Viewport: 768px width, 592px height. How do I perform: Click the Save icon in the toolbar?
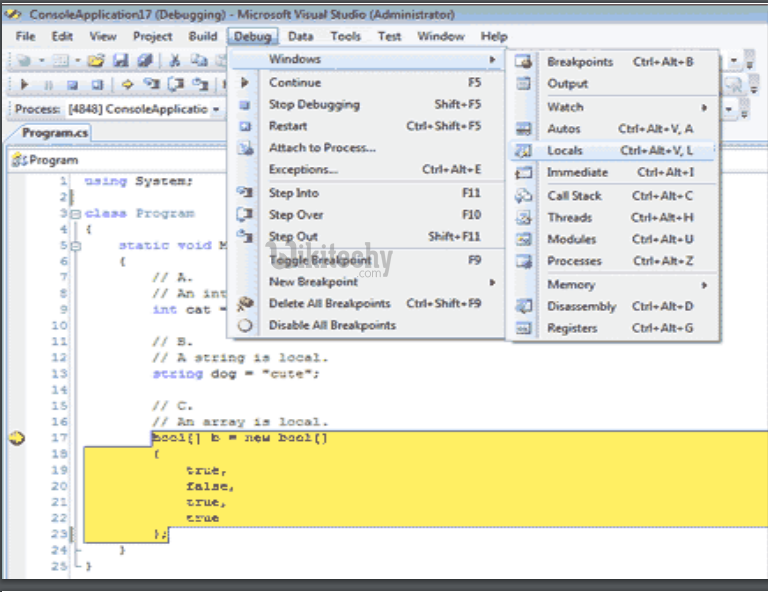[120, 61]
